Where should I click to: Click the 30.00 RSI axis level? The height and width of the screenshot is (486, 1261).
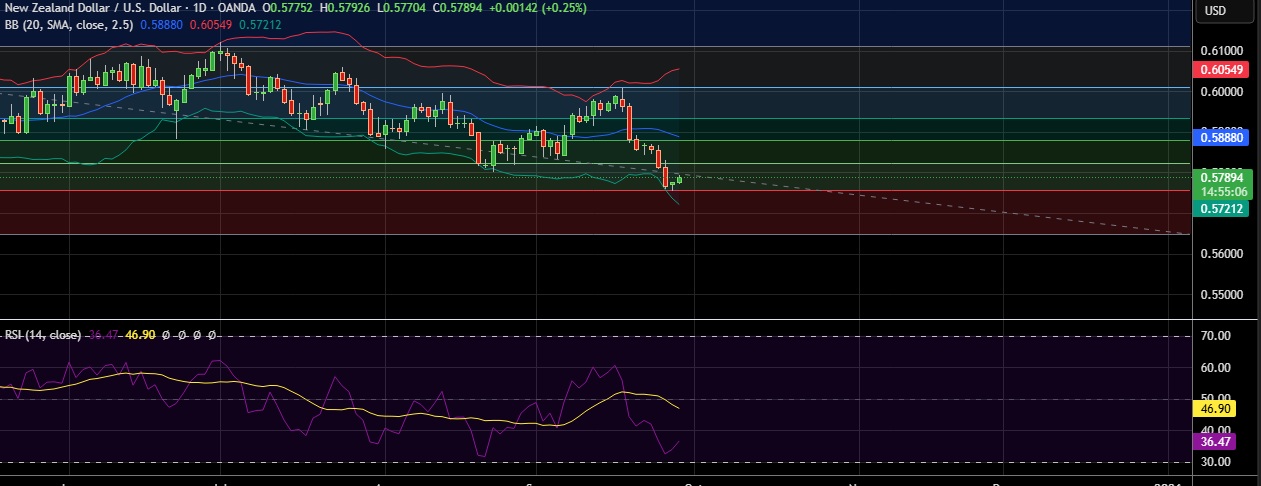1215,462
